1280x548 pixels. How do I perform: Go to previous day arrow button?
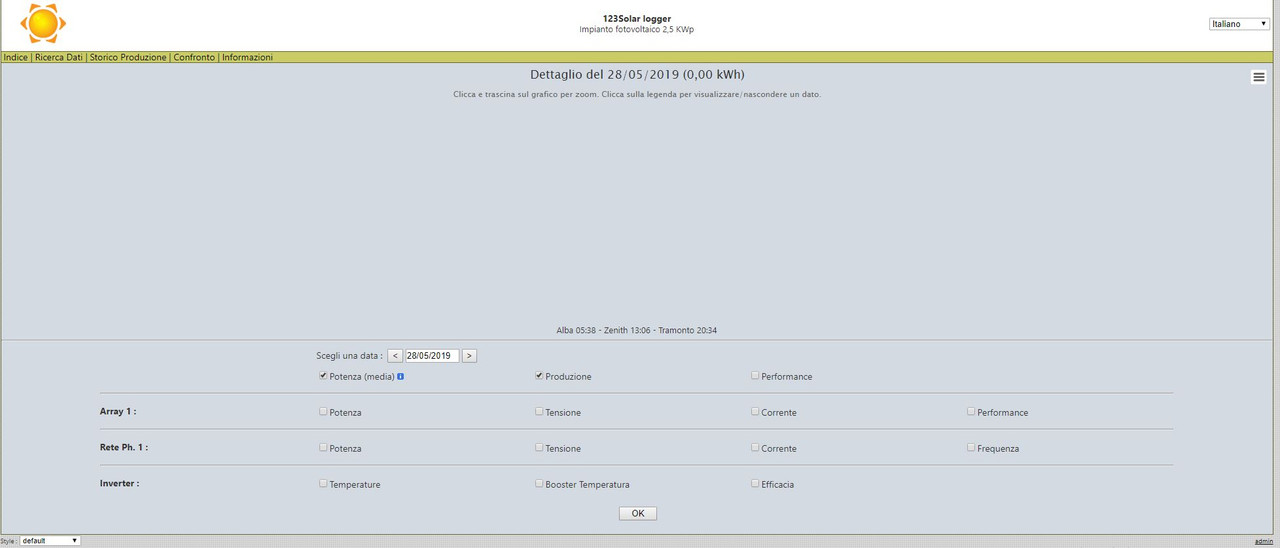(395, 356)
